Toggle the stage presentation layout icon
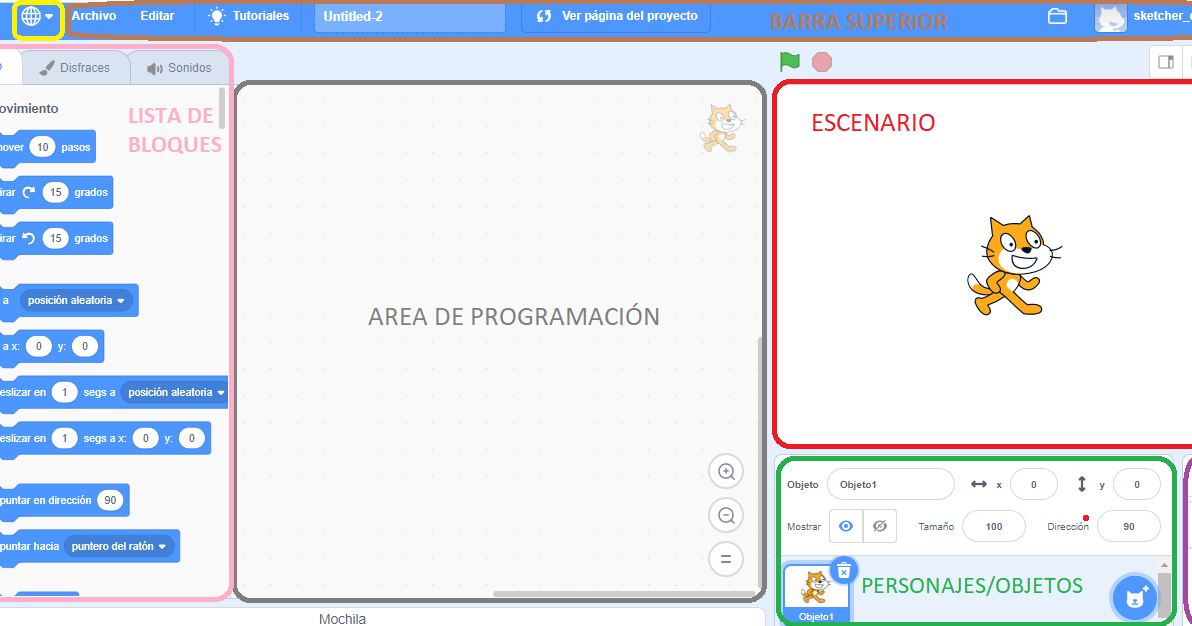 pyautogui.click(x=1166, y=61)
